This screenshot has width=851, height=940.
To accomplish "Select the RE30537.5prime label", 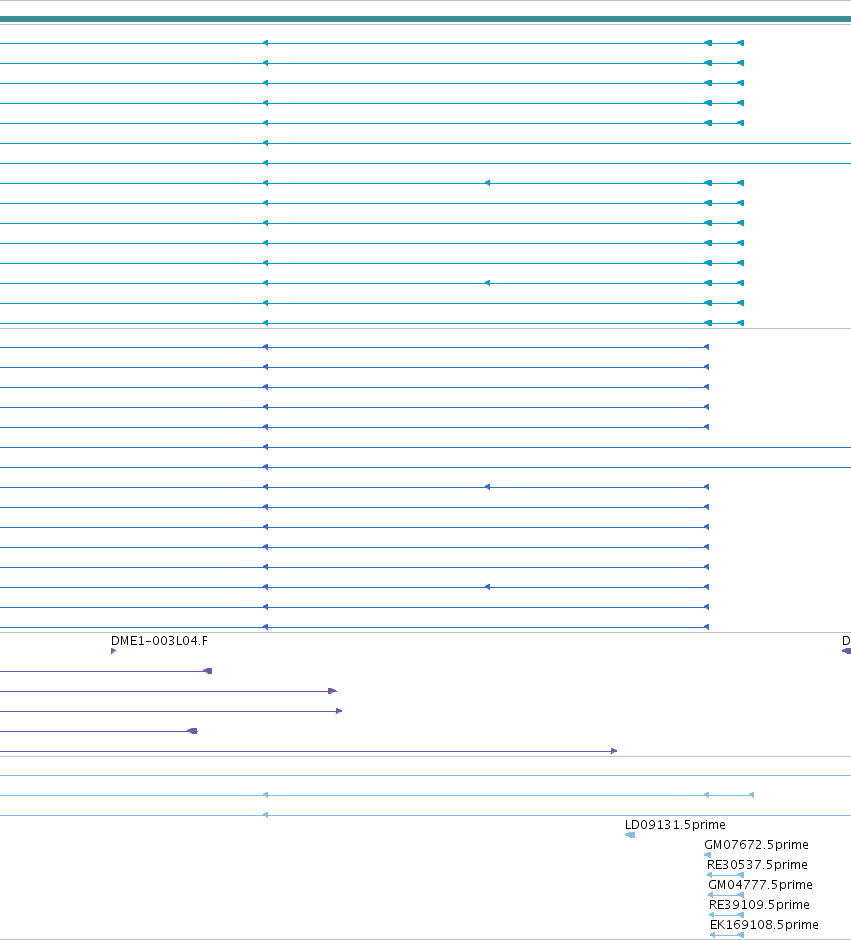I will [757, 864].
